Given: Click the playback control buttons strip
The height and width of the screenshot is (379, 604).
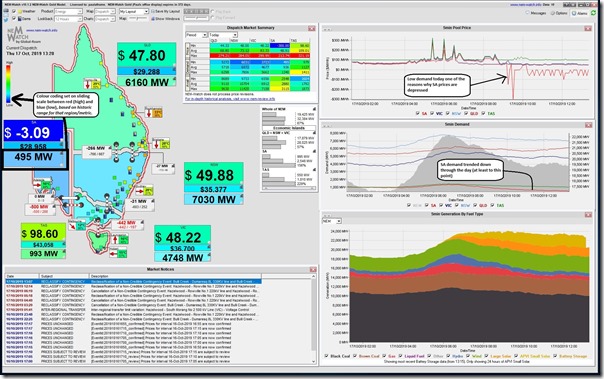Looking at the screenshot, I should point(196,12).
